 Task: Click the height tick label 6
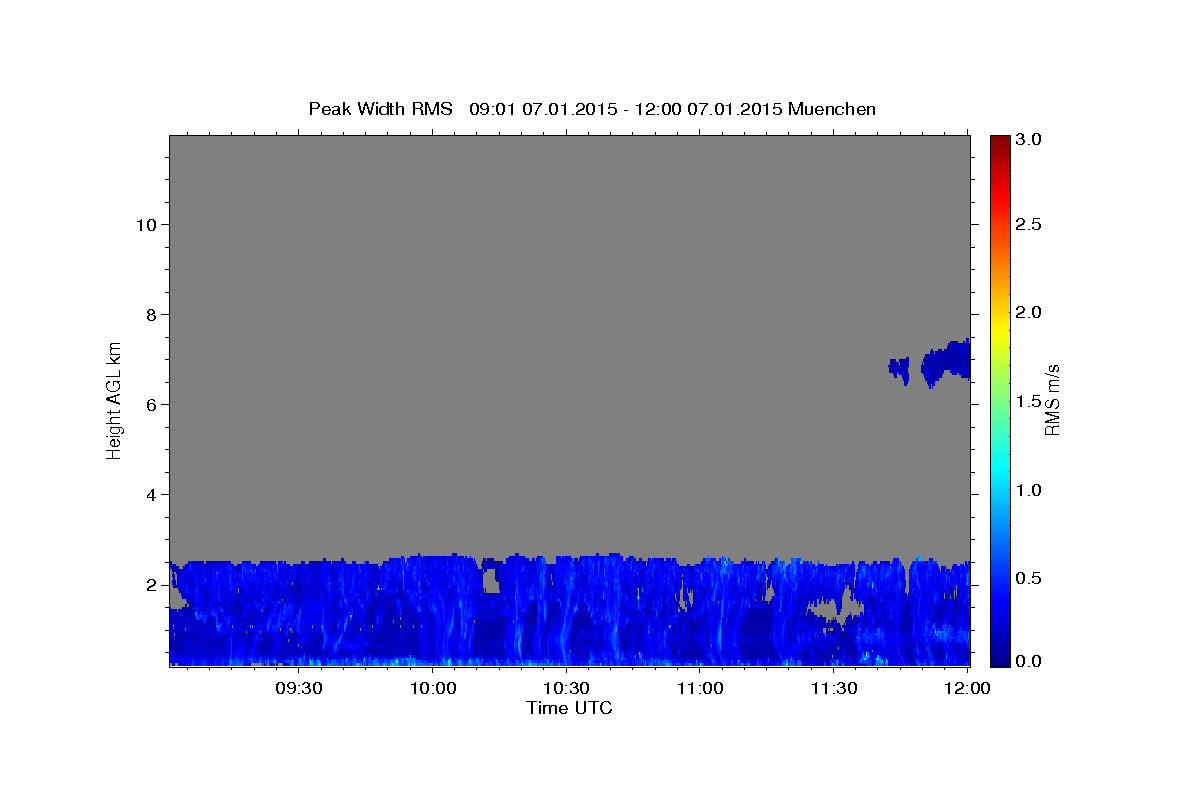point(151,405)
